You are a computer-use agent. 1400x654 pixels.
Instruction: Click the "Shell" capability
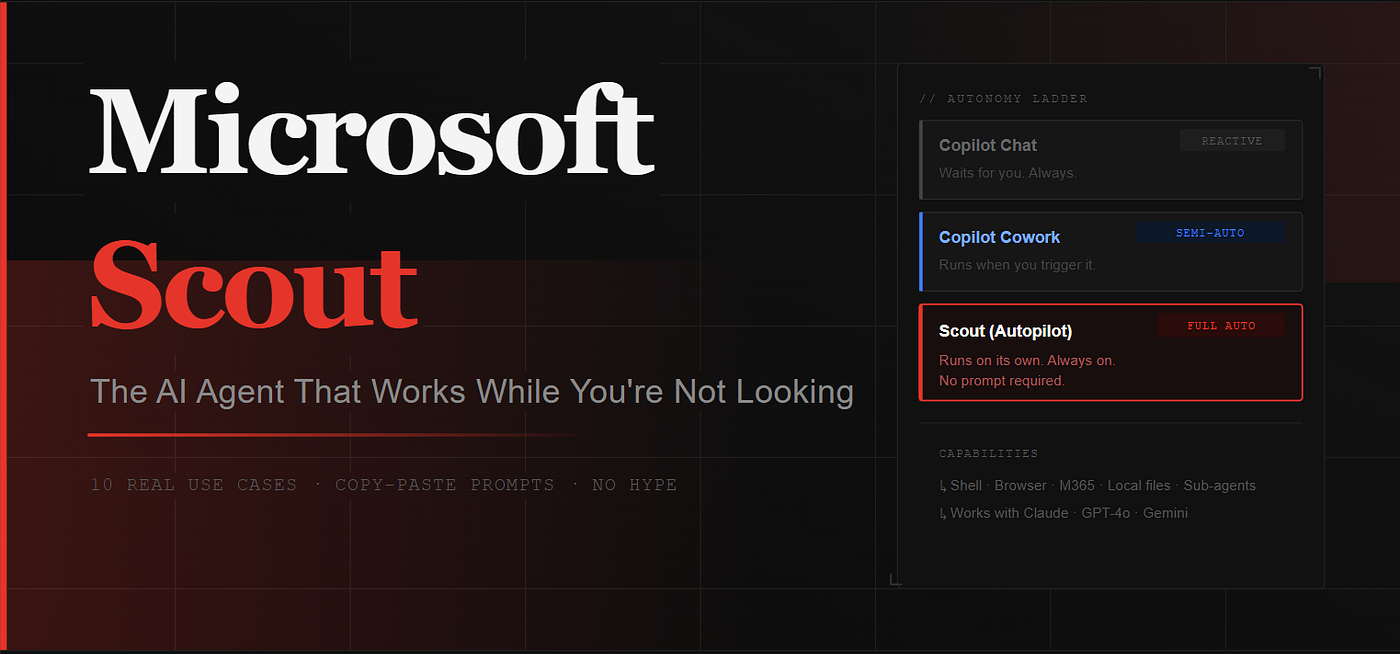click(966, 485)
